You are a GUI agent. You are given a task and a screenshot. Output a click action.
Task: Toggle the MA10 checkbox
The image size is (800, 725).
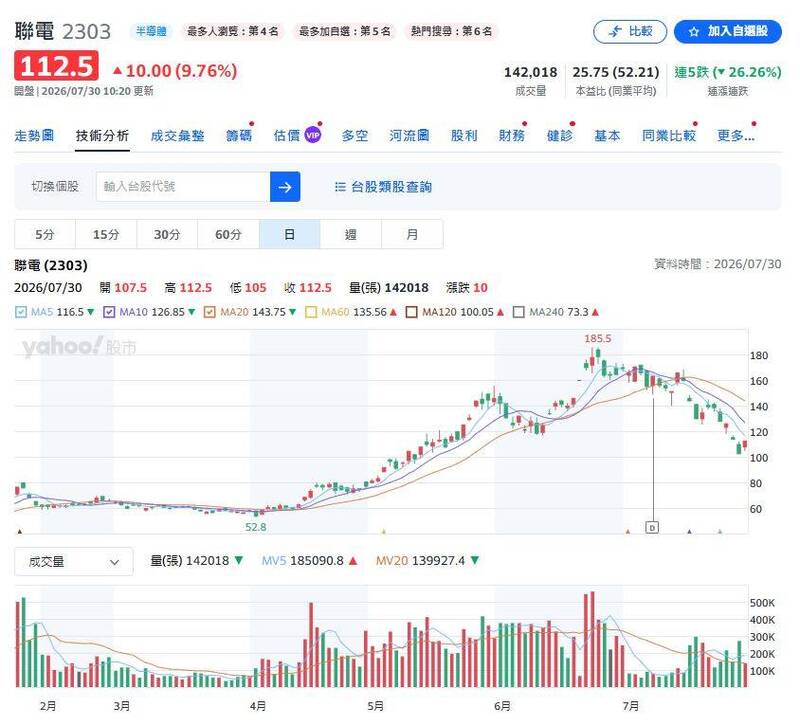click(109, 312)
